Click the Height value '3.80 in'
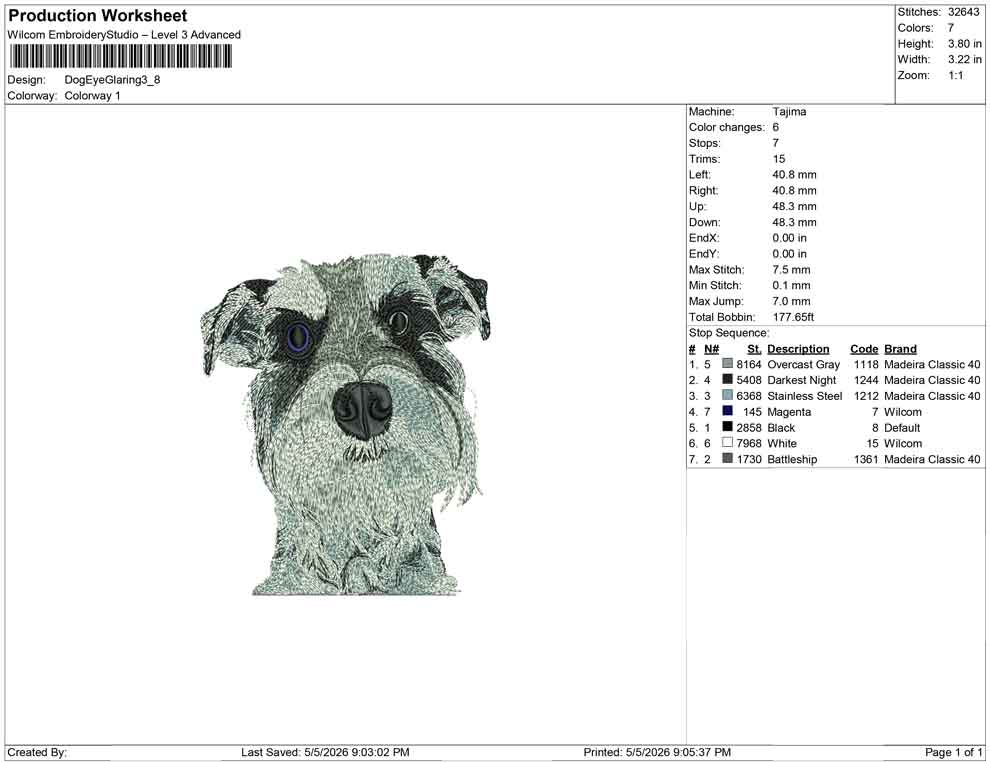This screenshot has height=762, width=990. (x=964, y=44)
